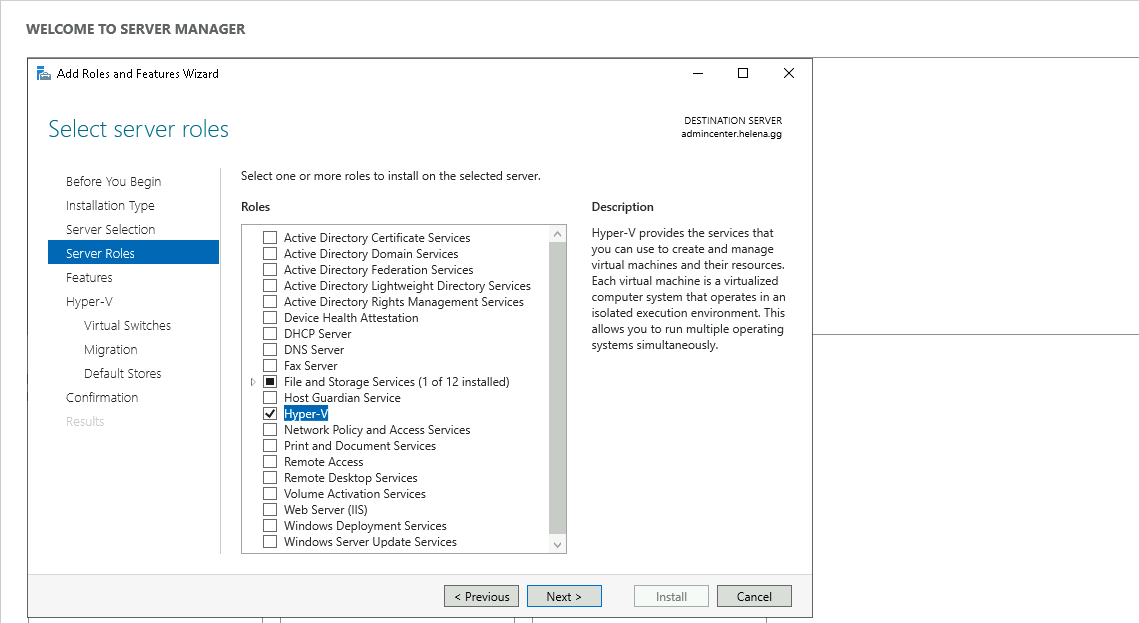1139x623 pixels.
Task: Click the wizard icon in title bar
Action: pyautogui.click(x=44, y=73)
